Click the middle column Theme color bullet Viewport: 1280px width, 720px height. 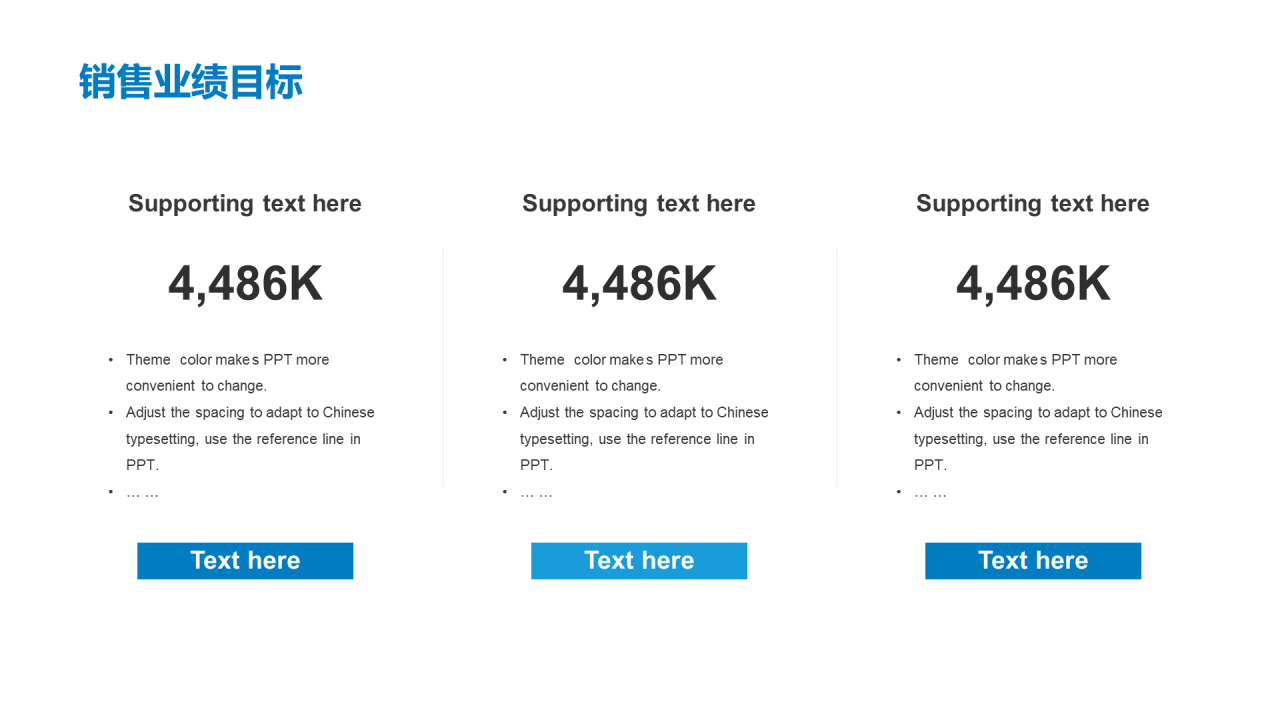click(x=621, y=372)
